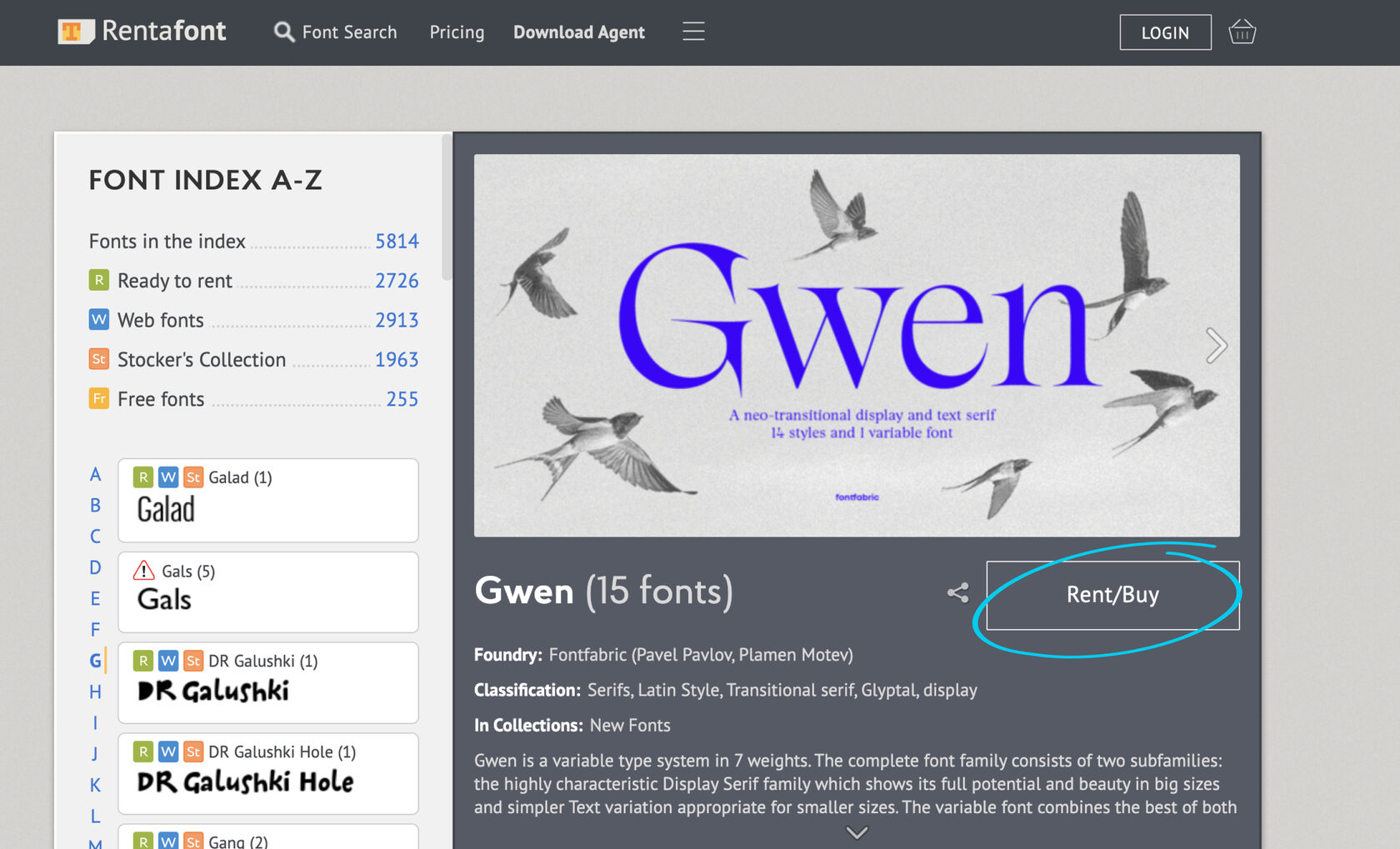Open the Galad font sample preview
Image resolution: width=1400 pixels, height=849 pixels.
[166, 509]
